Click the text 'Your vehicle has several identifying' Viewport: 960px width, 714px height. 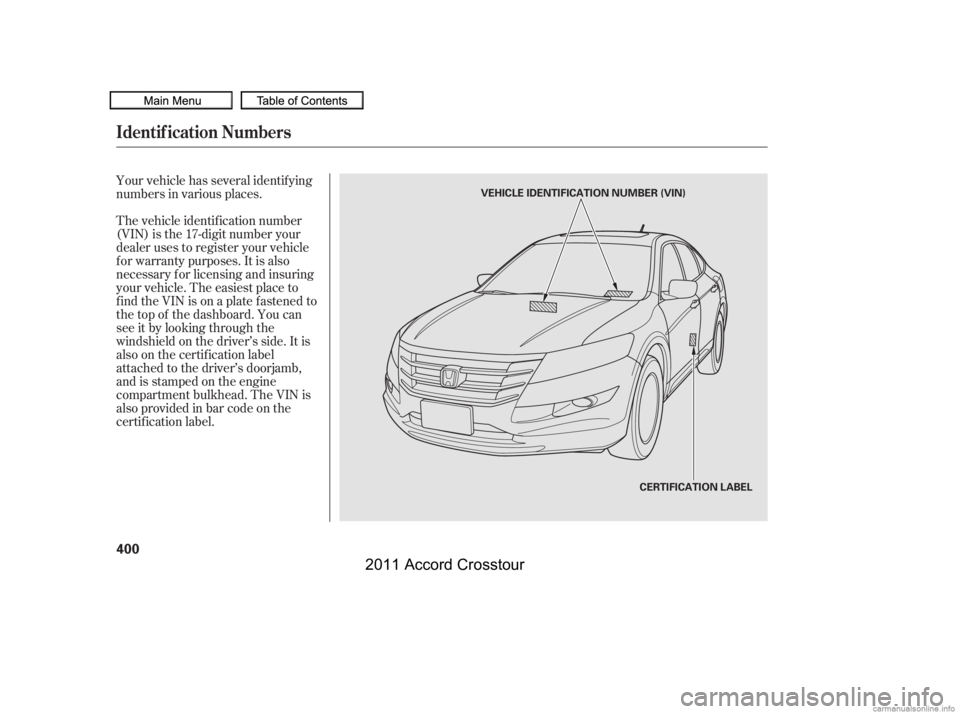(x=214, y=181)
